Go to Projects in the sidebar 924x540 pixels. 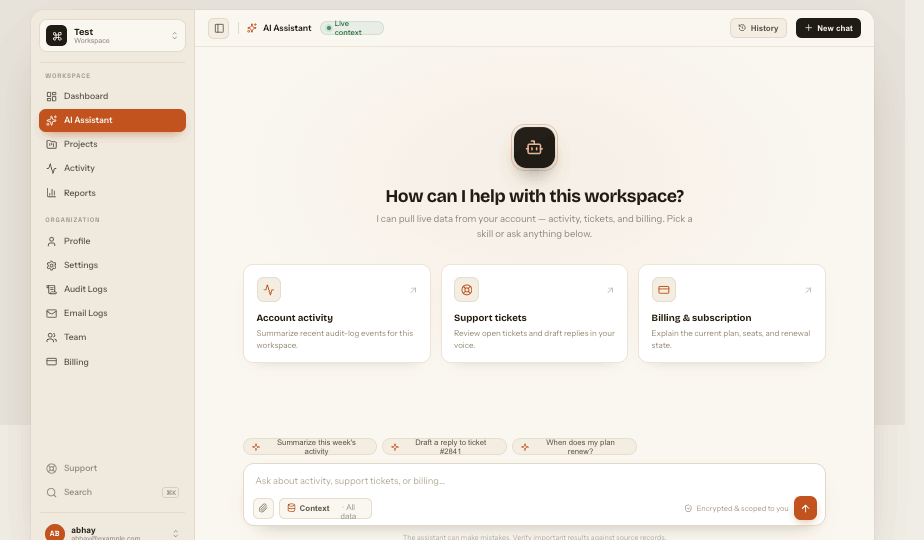[x=112, y=144]
